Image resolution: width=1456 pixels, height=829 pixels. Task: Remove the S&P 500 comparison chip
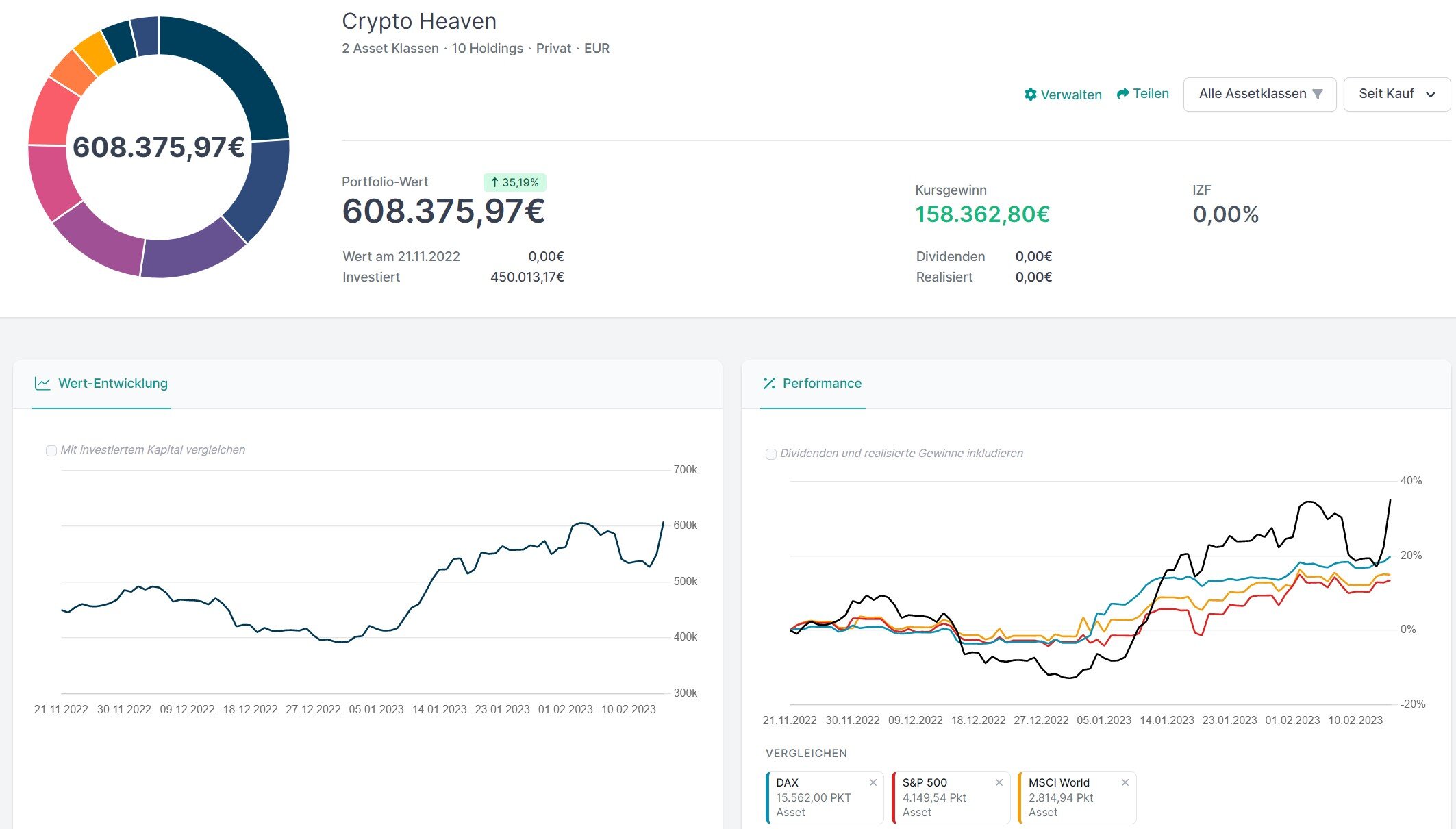click(x=999, y=782)
